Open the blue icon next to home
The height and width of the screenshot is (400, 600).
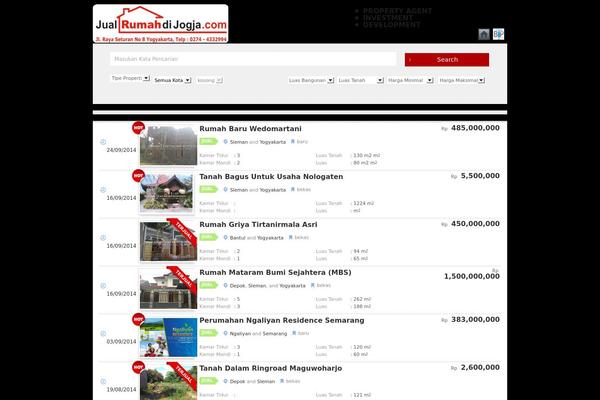point(498,34)
